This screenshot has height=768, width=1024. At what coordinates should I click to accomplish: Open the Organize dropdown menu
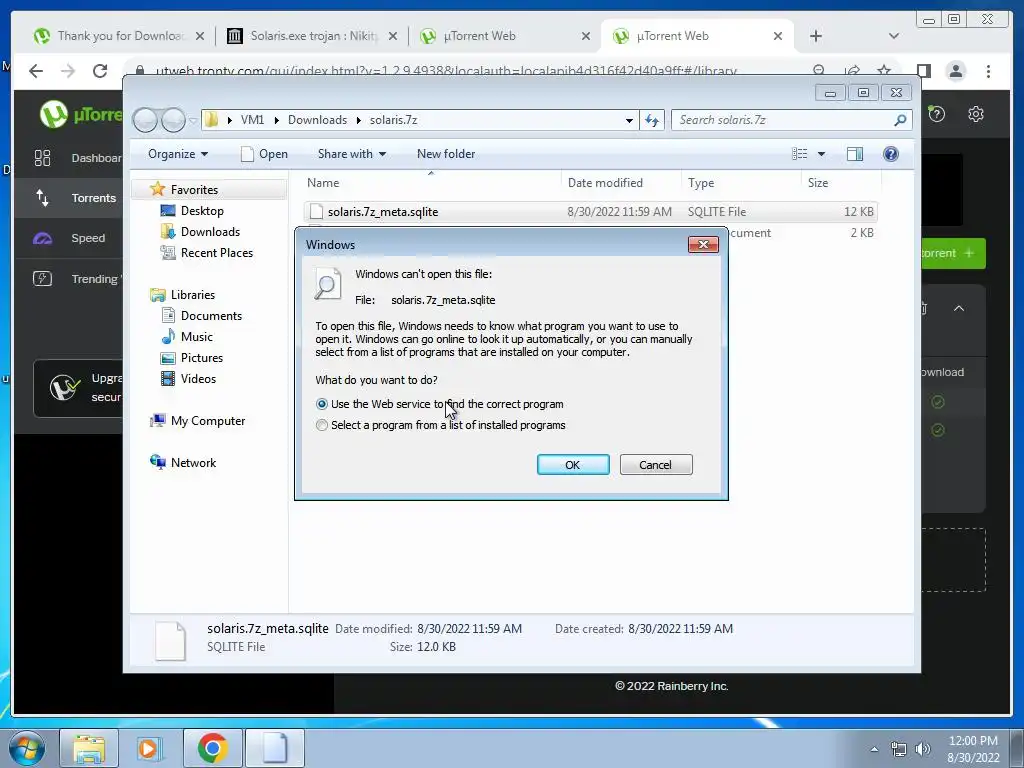(x=178, y=154)
